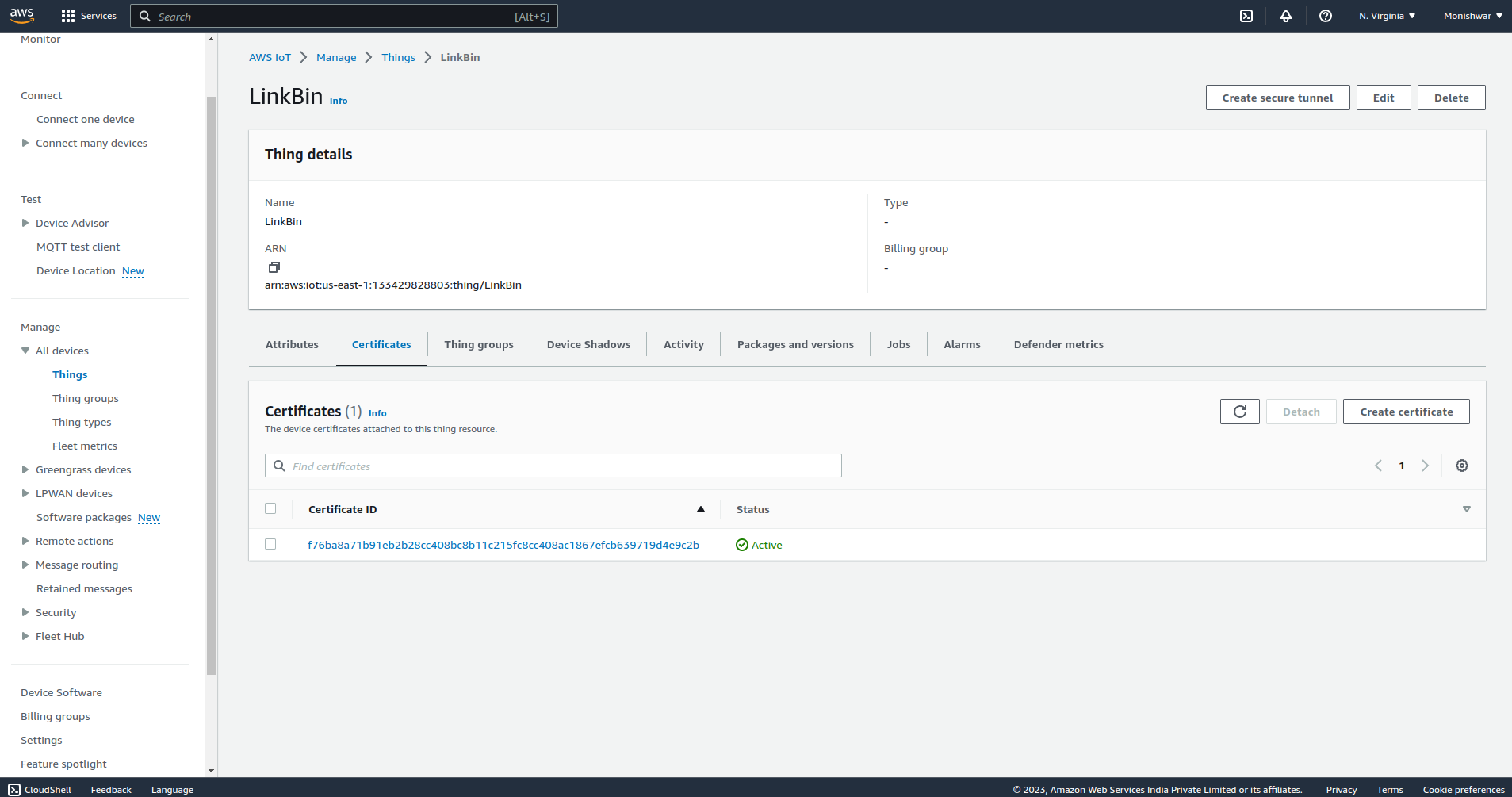Switch to the Jobs tab
This screenshot has width=1512, height=797.
898,344
